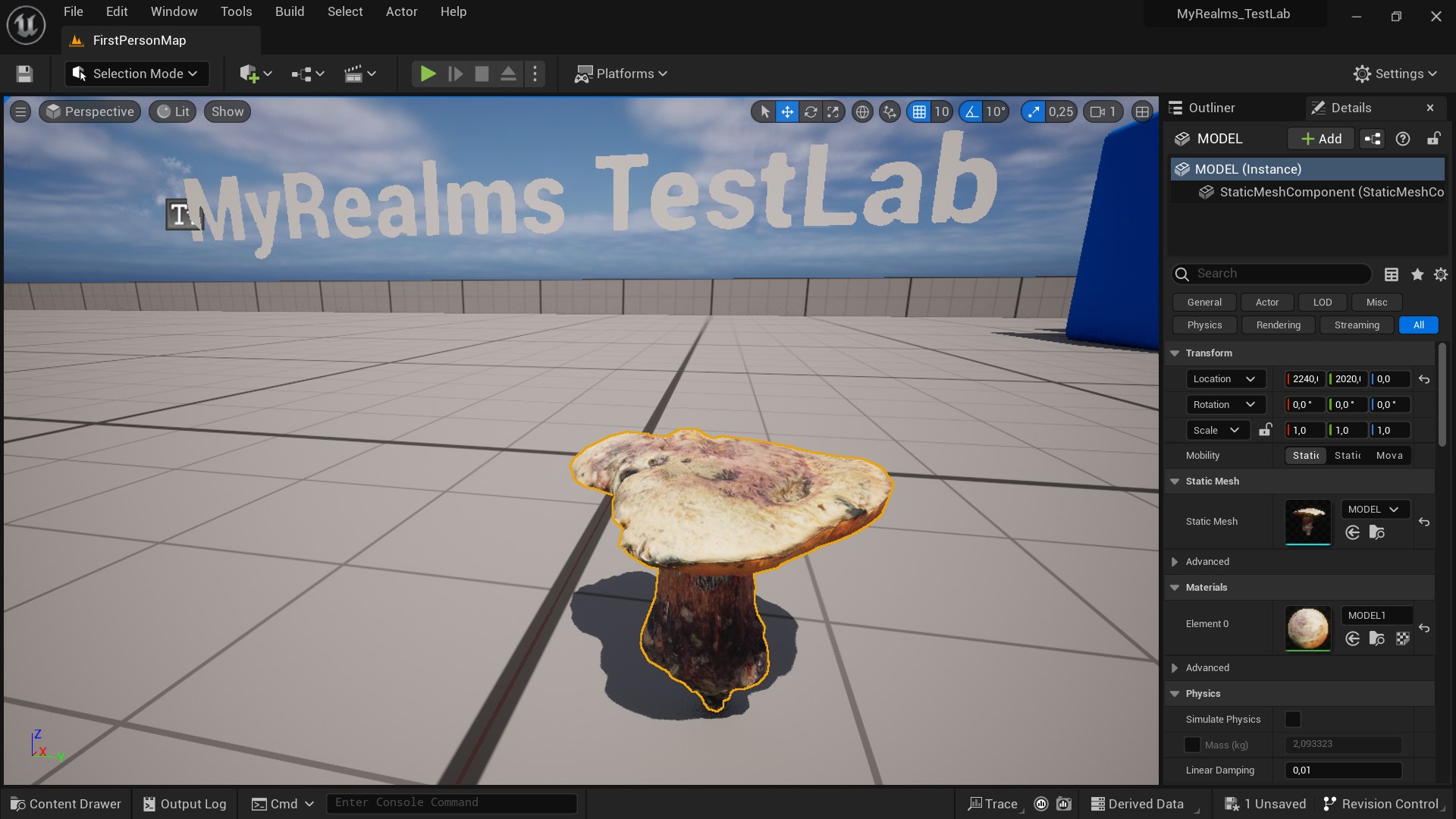Save the current level with the floppy disk icon
This screenshot has height=819, width=1456.
24,74
